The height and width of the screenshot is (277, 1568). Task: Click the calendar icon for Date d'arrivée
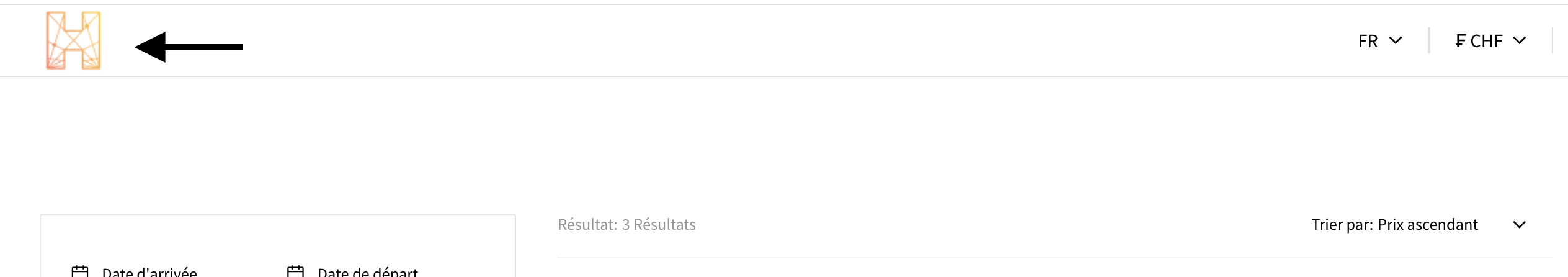pos(80,271)
